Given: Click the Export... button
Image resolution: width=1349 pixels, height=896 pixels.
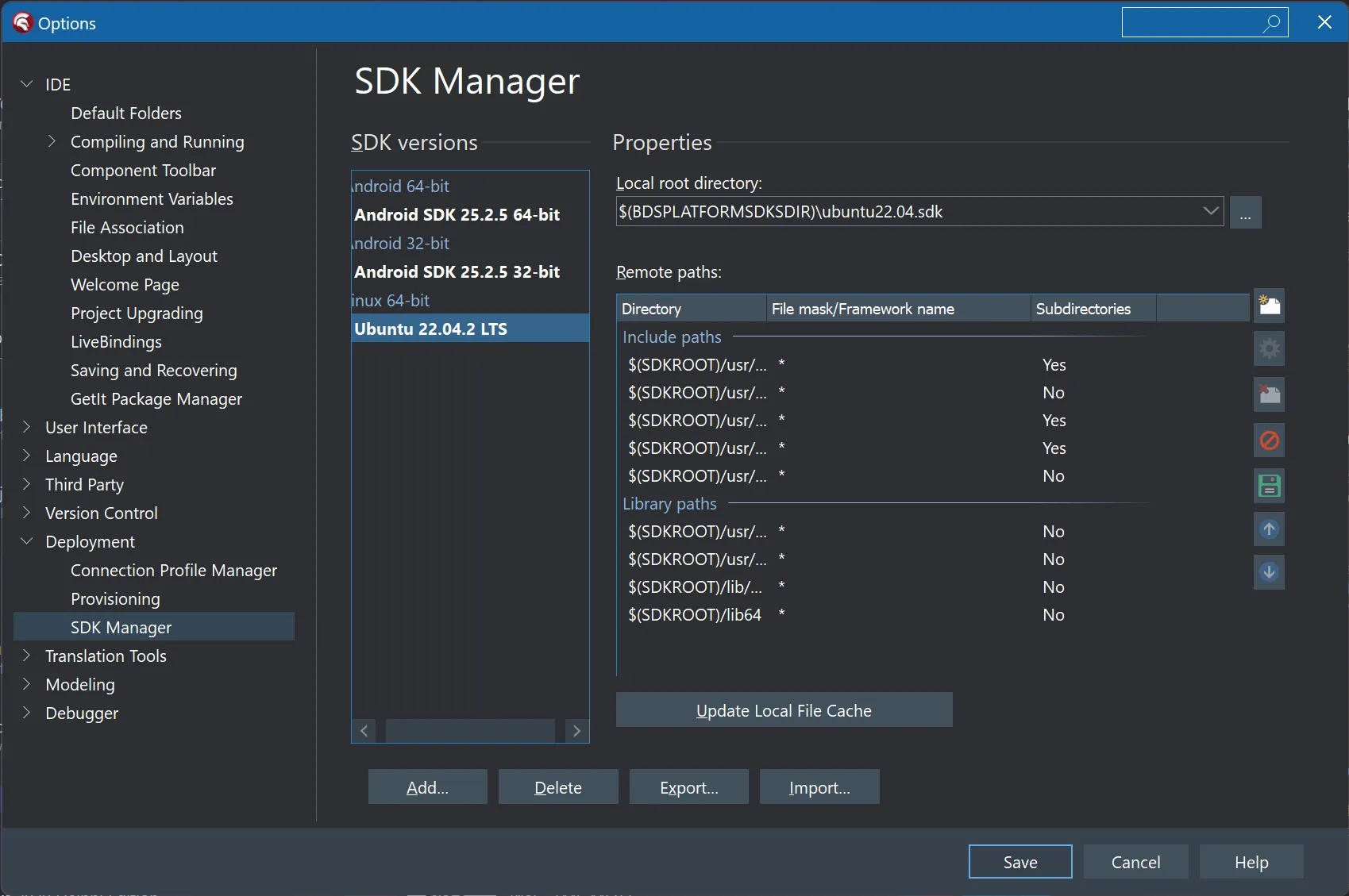Looking at the screenshot, I should [x=688, y=787].
